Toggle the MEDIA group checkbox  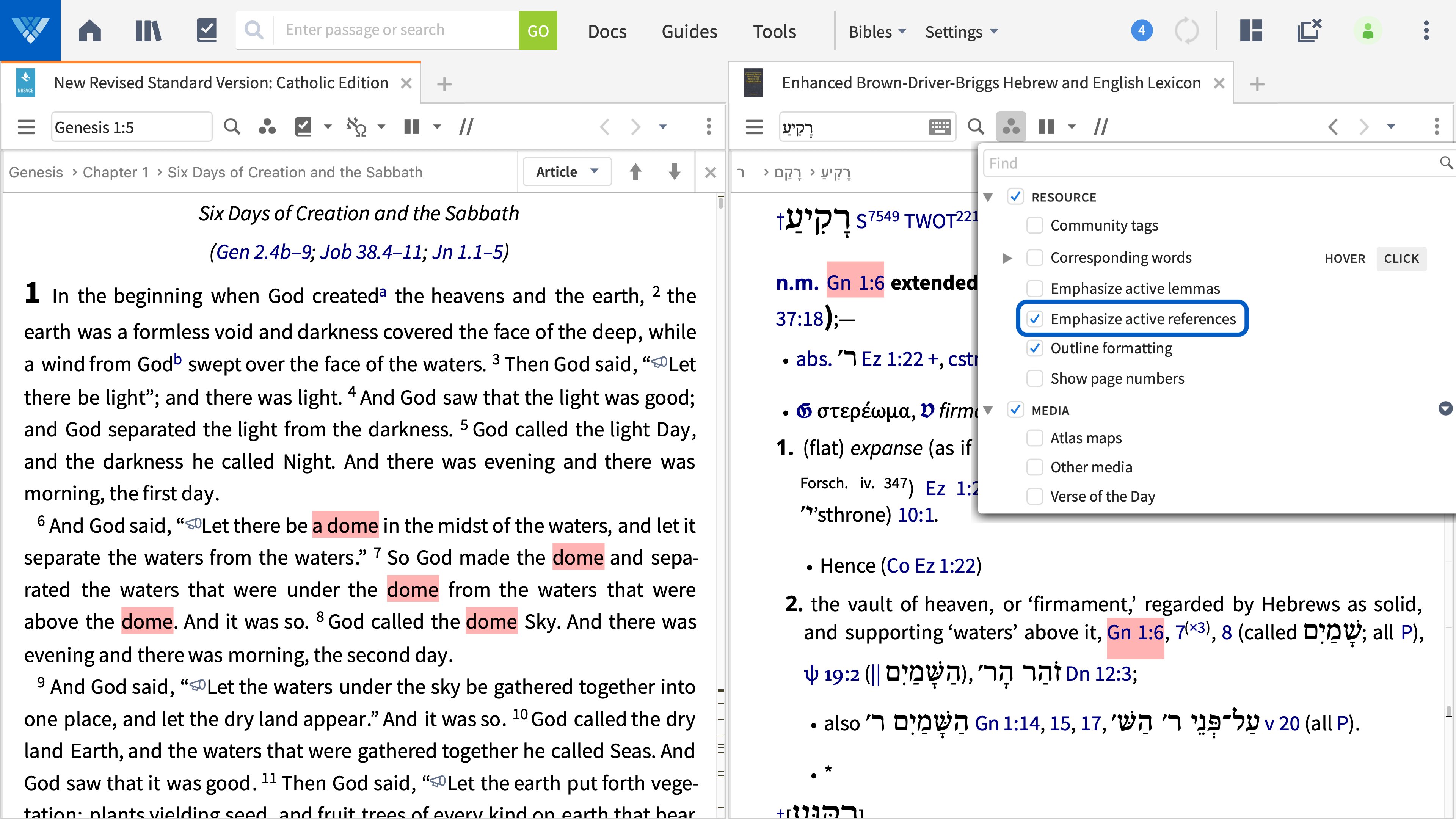point(1016,410)
